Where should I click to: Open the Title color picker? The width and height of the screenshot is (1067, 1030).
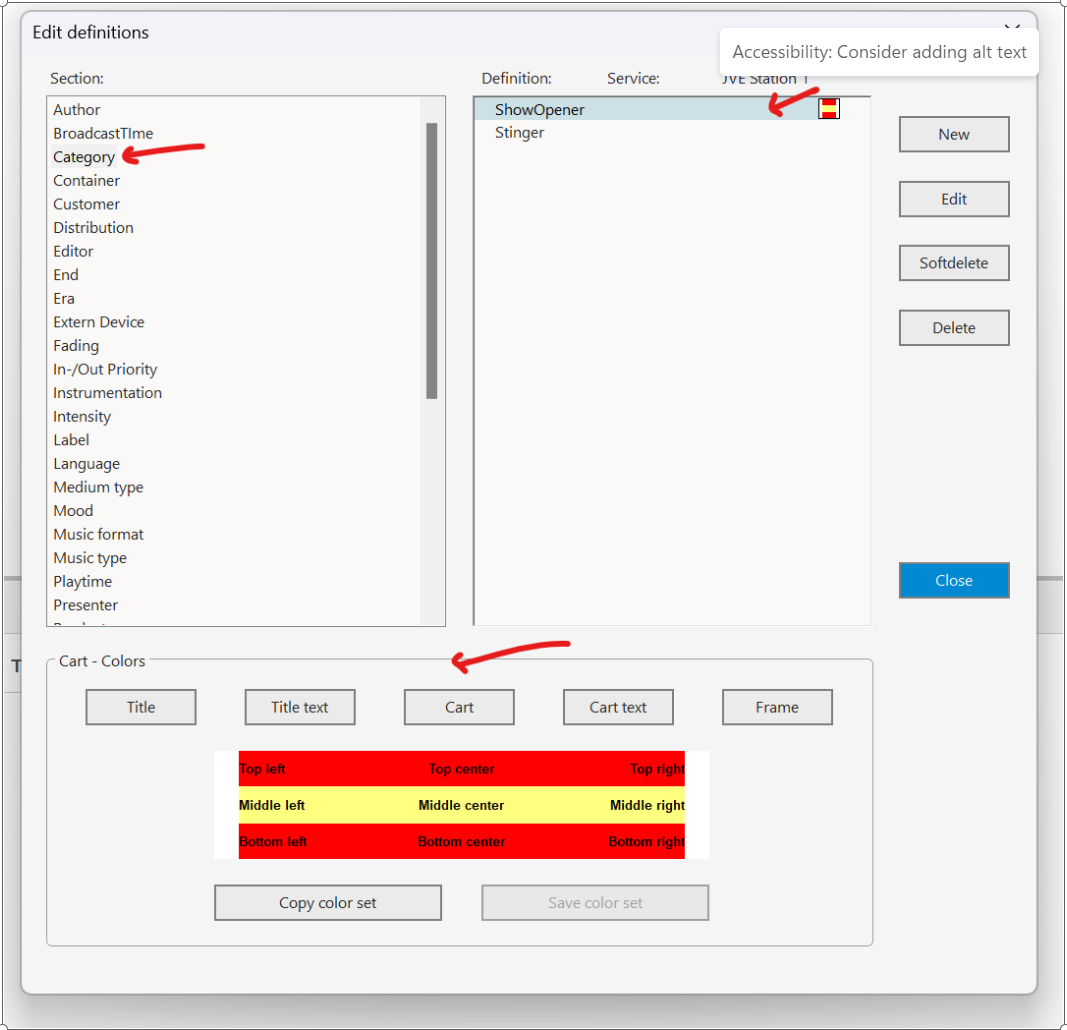pos(141,707)
